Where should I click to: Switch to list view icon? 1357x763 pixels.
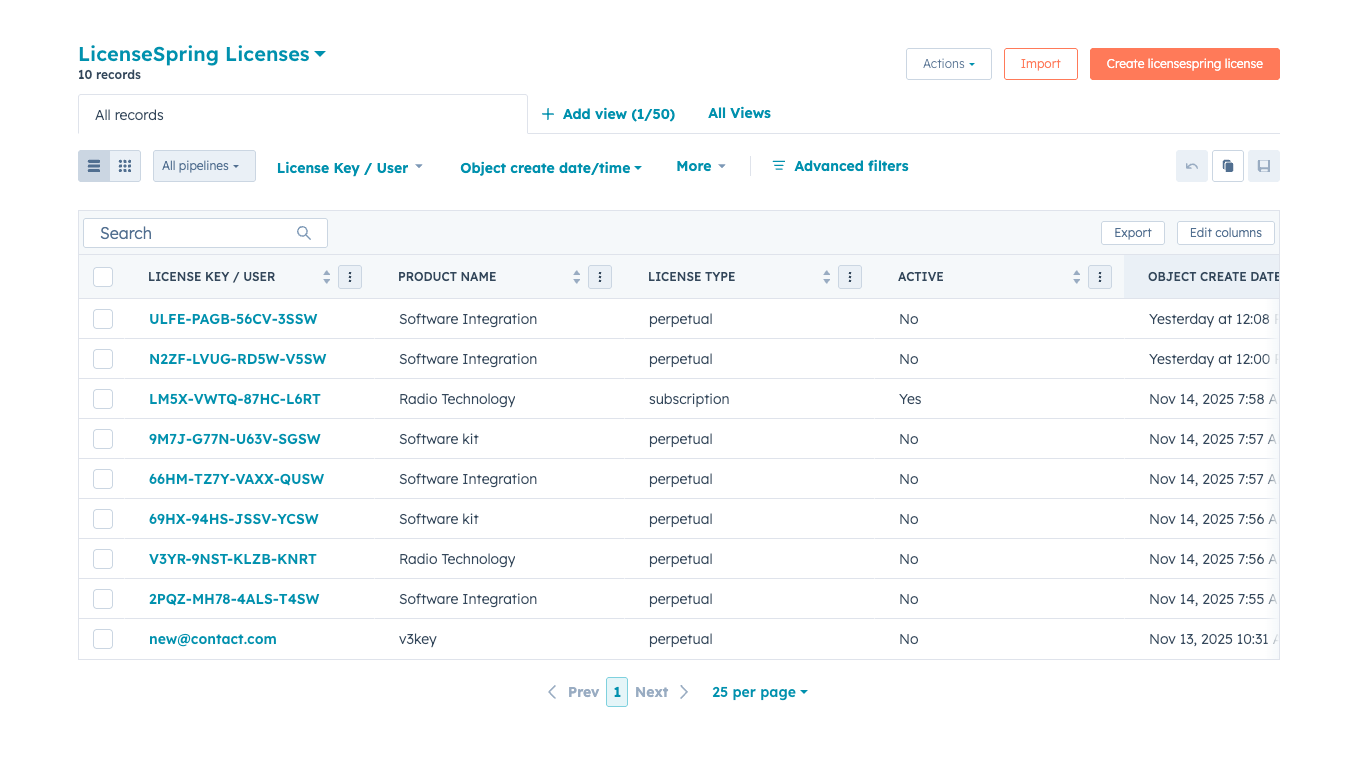pos(94,166)
